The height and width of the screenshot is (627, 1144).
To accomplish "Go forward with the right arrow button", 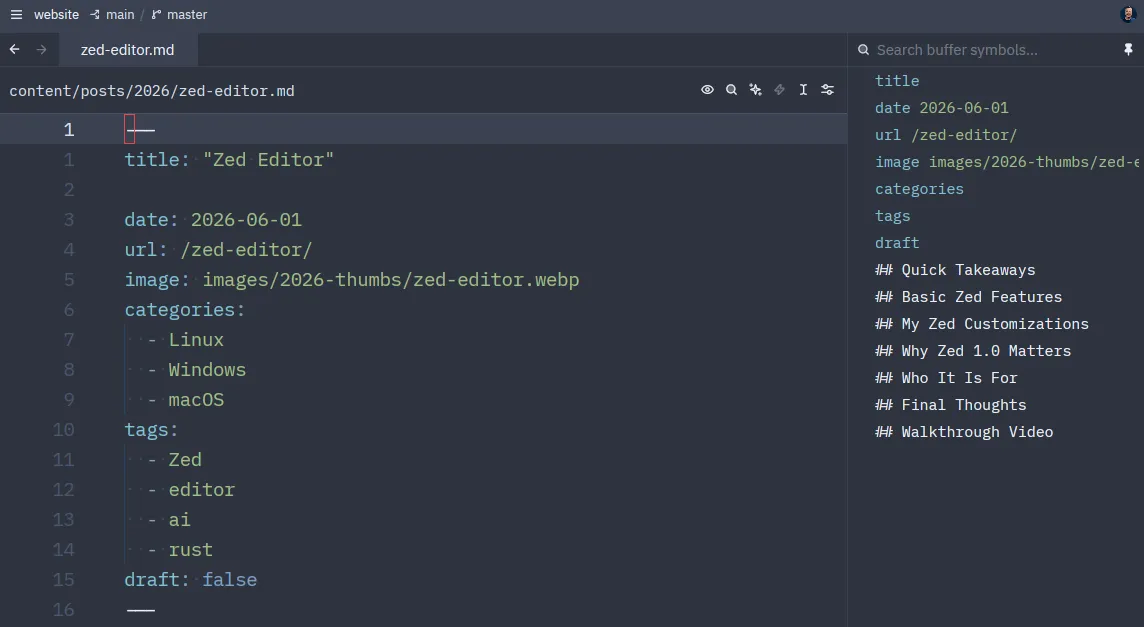I will pyautogui.click(x=42, y=50).
